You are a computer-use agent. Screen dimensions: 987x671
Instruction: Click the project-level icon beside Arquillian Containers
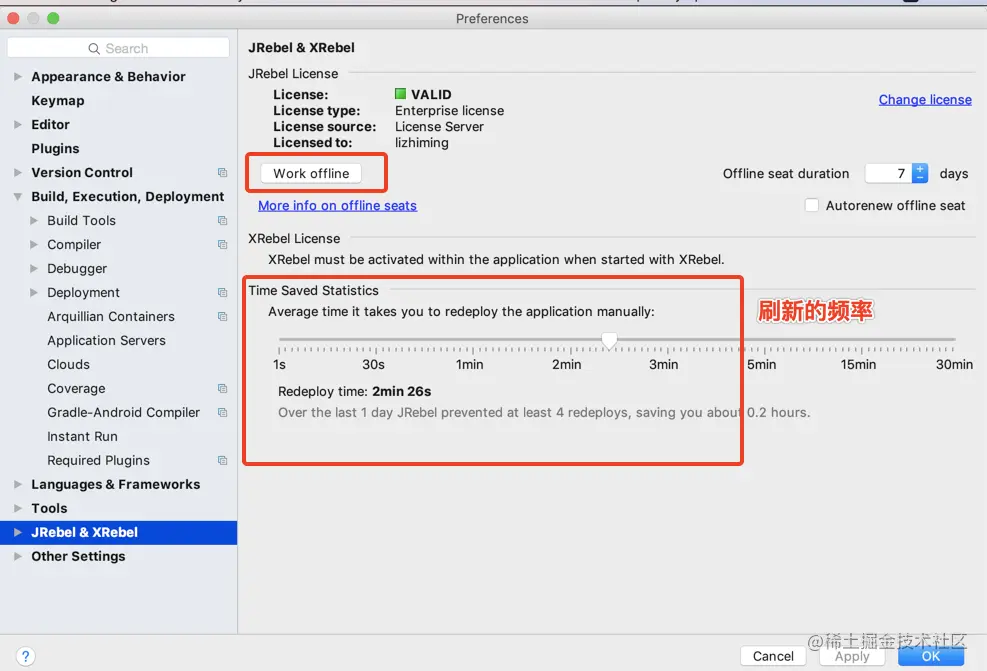(222, 316)
